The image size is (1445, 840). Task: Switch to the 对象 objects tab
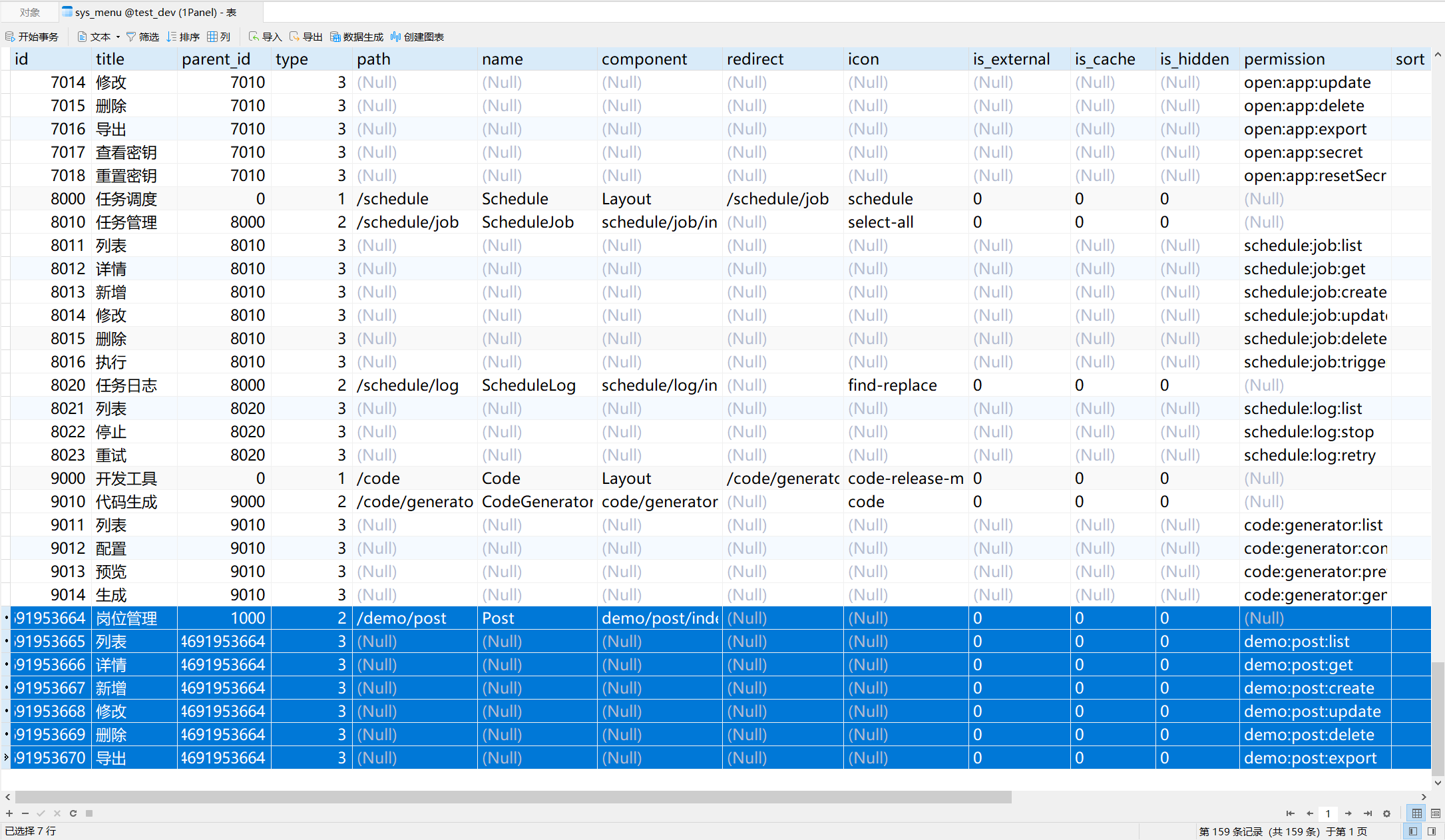click(29, 12)
